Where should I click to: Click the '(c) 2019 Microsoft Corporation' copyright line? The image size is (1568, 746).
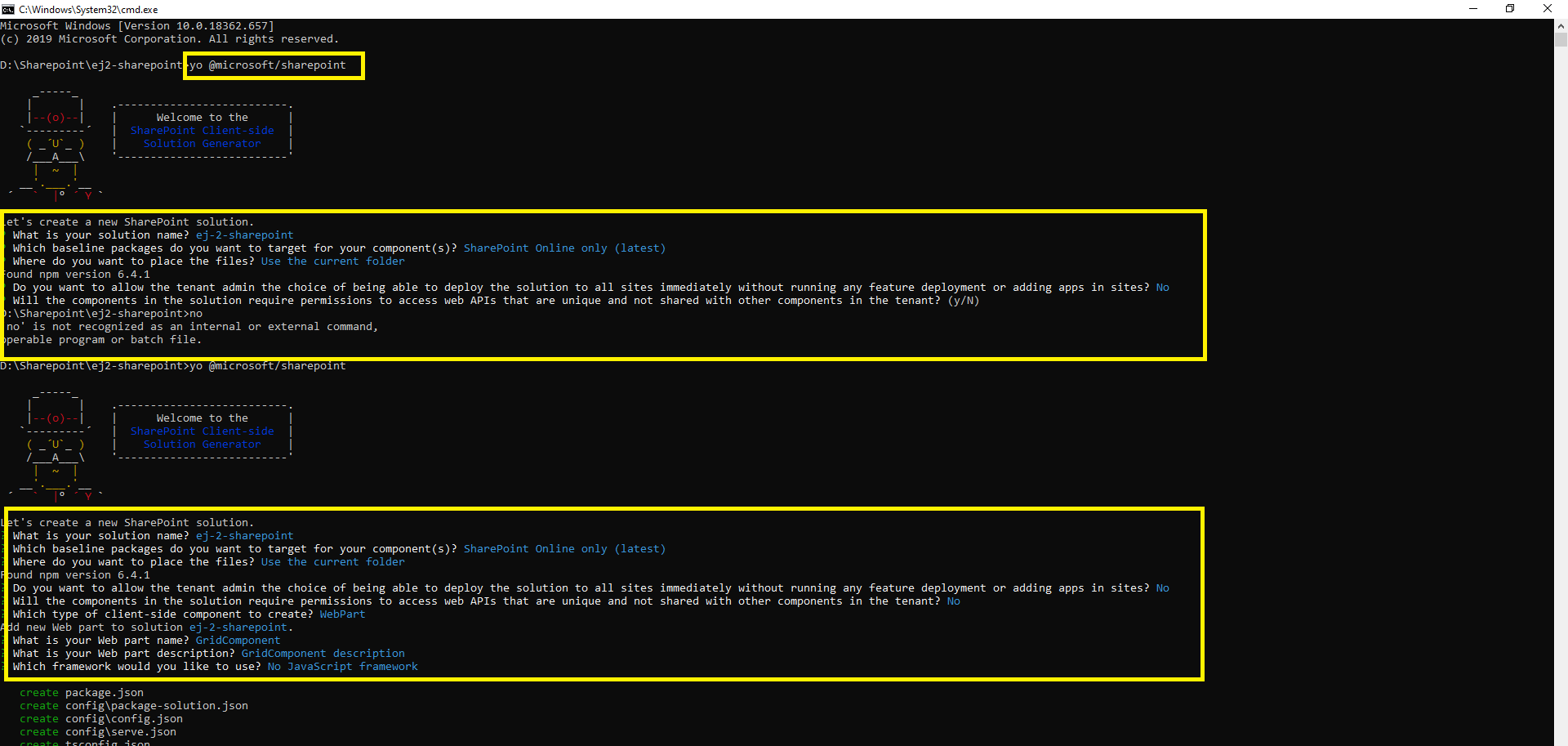pos(169,39)
